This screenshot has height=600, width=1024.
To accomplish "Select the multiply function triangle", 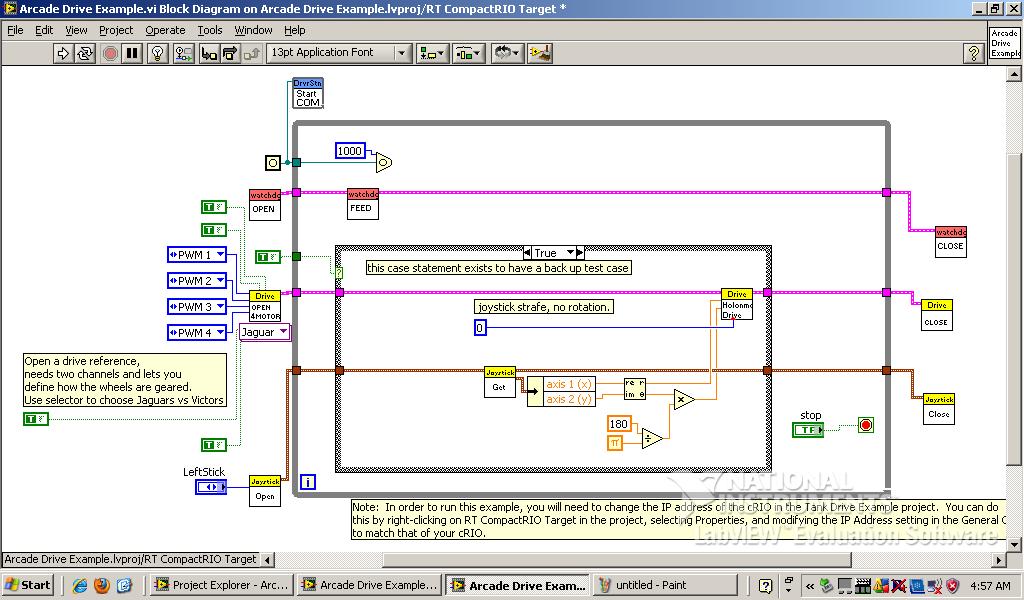I will coord(684,399).
